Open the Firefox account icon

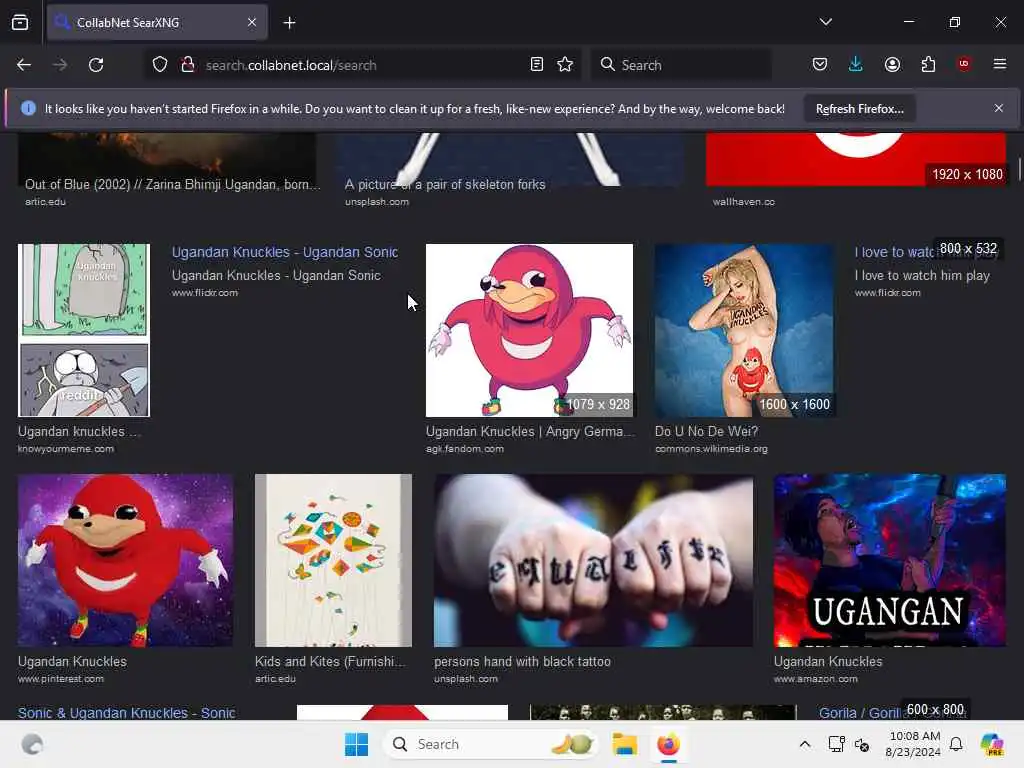pos(892,64)
